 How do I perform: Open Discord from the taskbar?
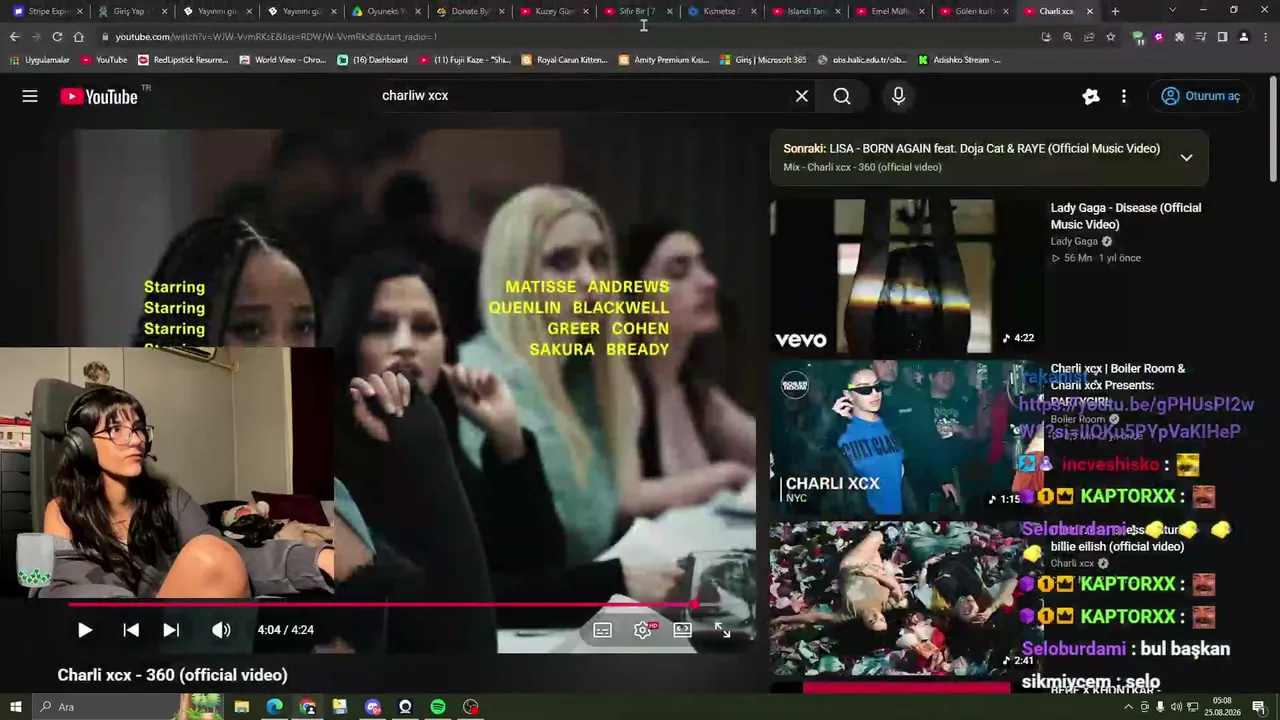373,707
